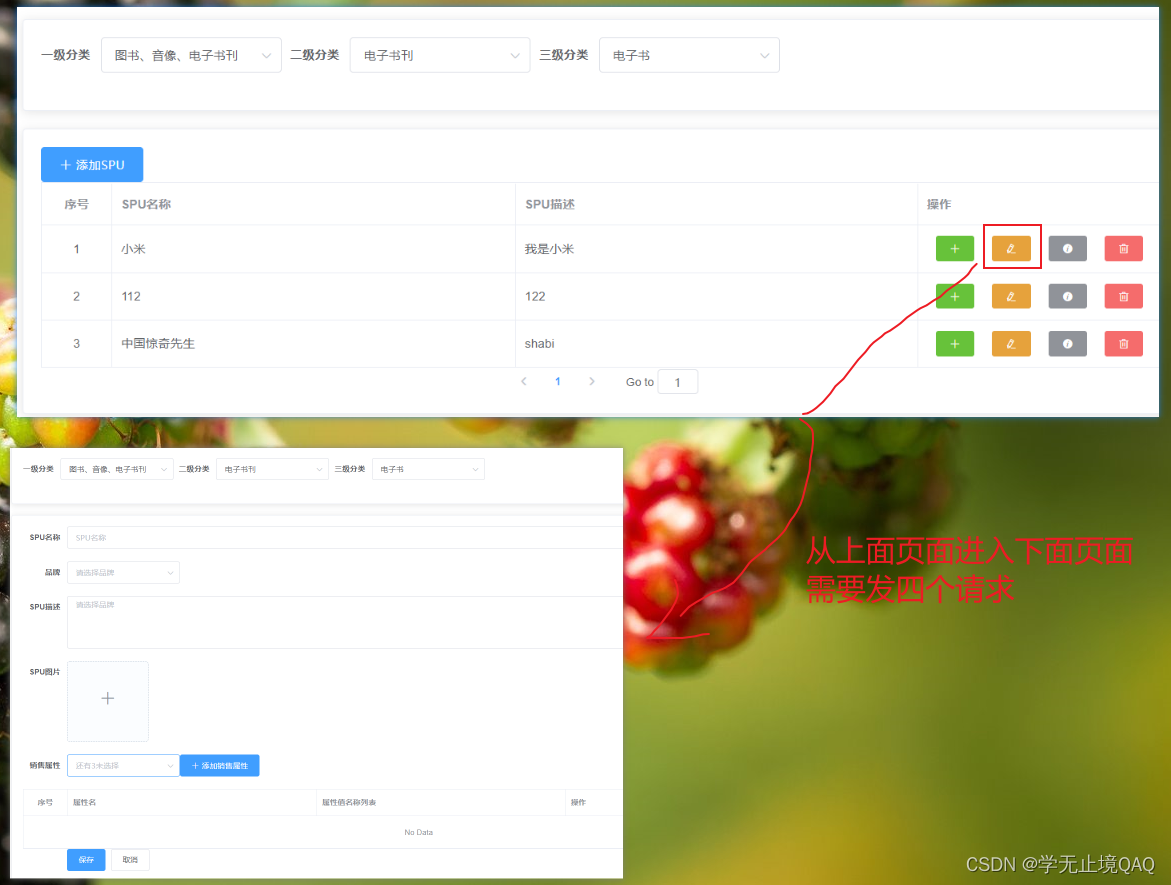The image size is (1171, 885).
Task: Click the 保存 save button
Action: point(85,859)
